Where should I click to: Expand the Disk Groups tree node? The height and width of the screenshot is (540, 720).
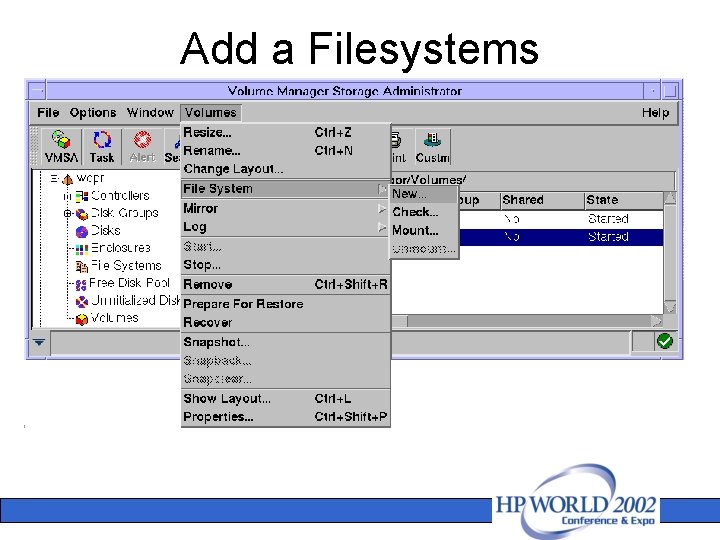point(68,214)
